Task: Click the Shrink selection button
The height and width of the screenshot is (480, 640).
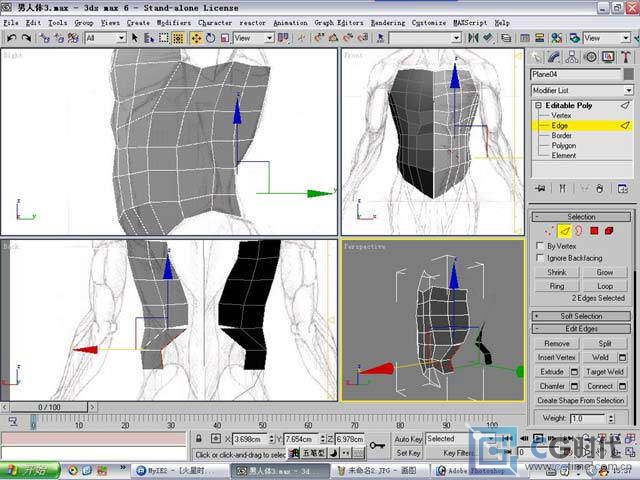Action: click(x=557, y=272)
